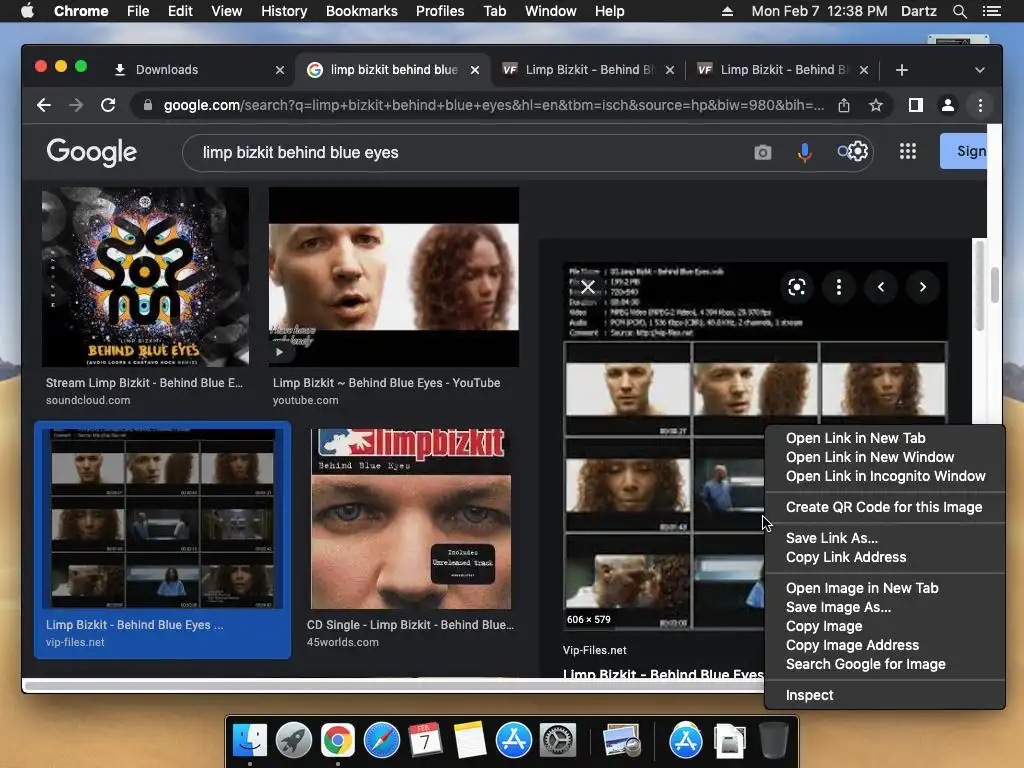Open Notes from the Dock

[469, 740]
